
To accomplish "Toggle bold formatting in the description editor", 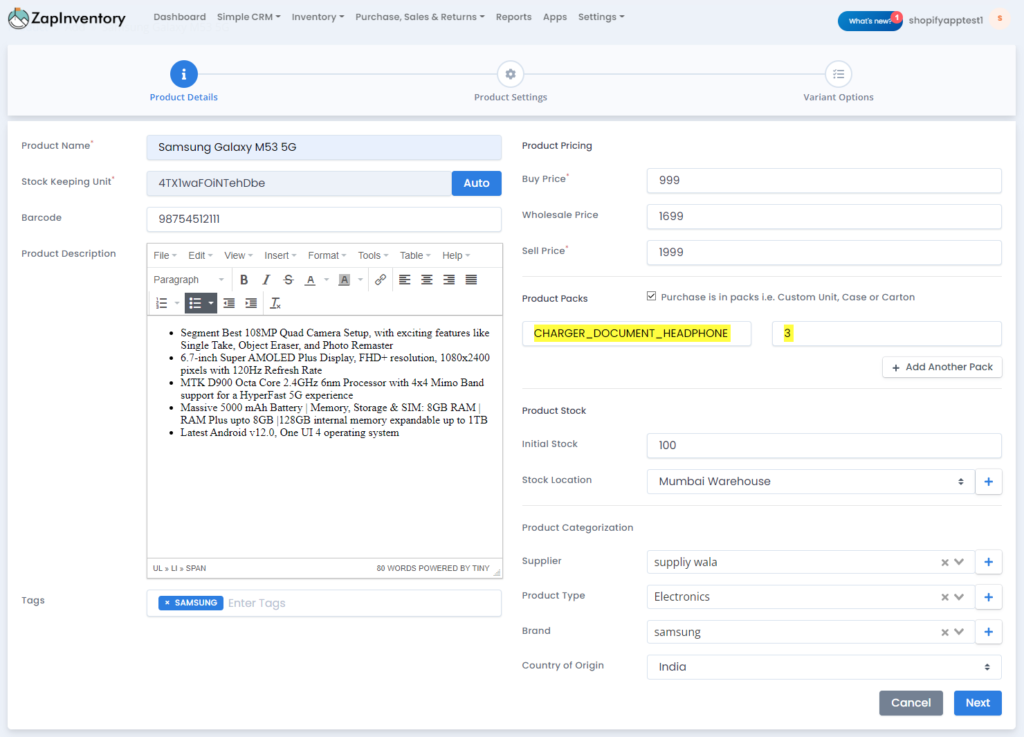I will click(x=244, y=279).
